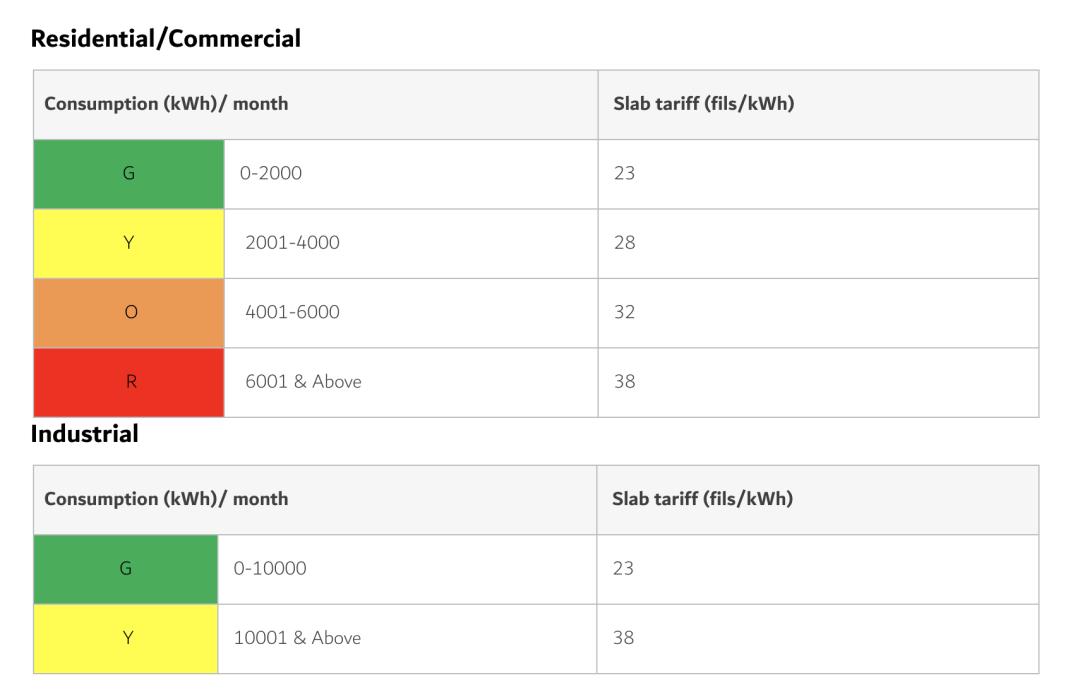Viewport: 1080px width, 697px height.
Task: Click Consumption (kWh)/month header in Industrial table
Action: 166,499
